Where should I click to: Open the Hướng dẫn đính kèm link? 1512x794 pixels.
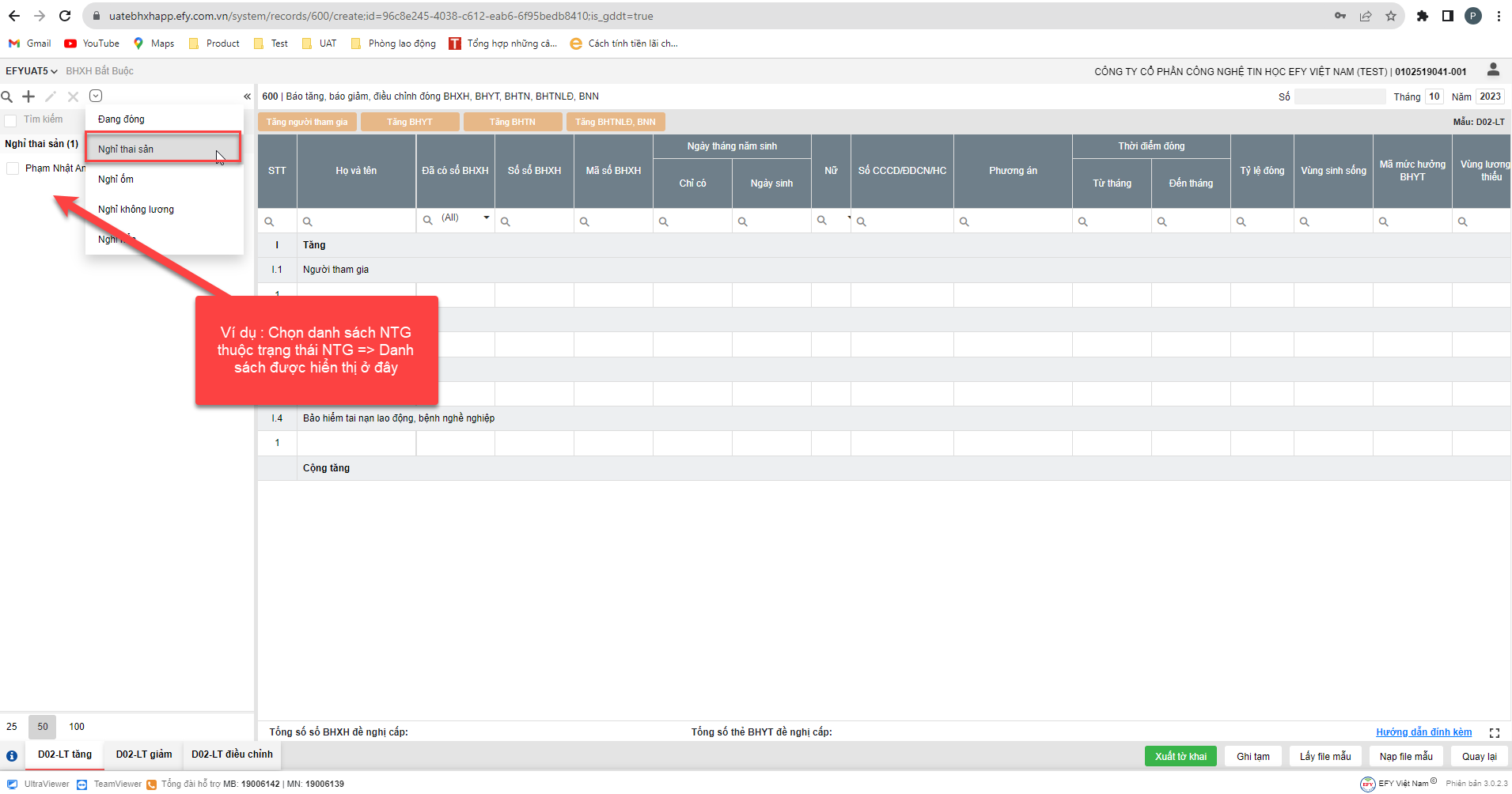[x=1423, y=732]
